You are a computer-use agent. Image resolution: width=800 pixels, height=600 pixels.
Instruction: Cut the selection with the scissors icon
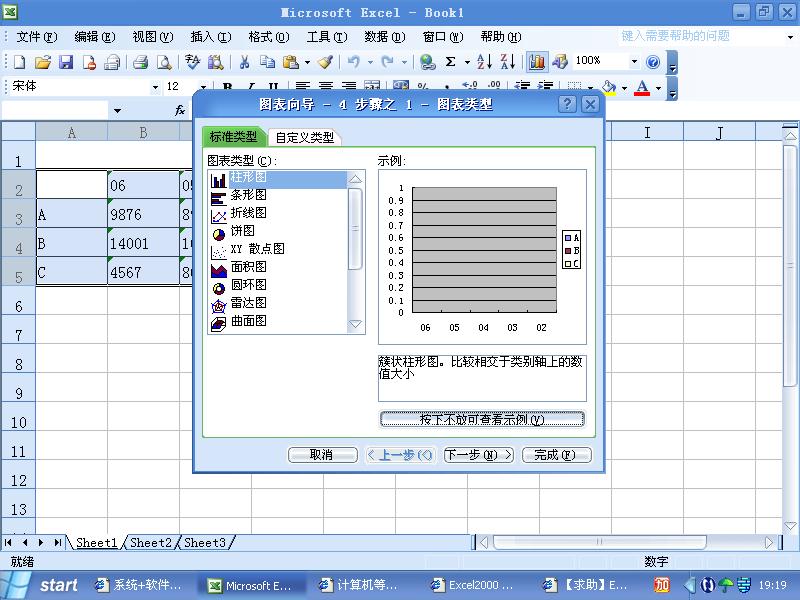[x=244, y=62]
